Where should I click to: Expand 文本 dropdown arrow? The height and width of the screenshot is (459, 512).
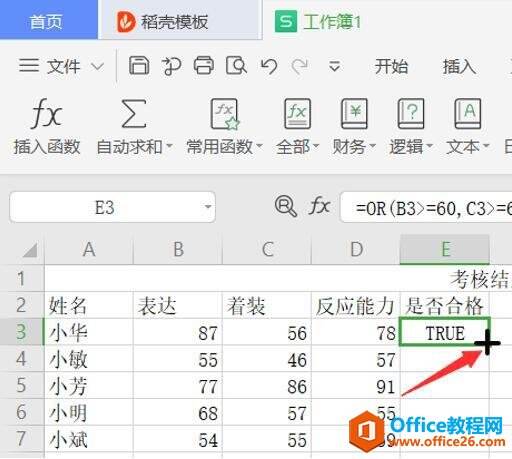(486, 146)
